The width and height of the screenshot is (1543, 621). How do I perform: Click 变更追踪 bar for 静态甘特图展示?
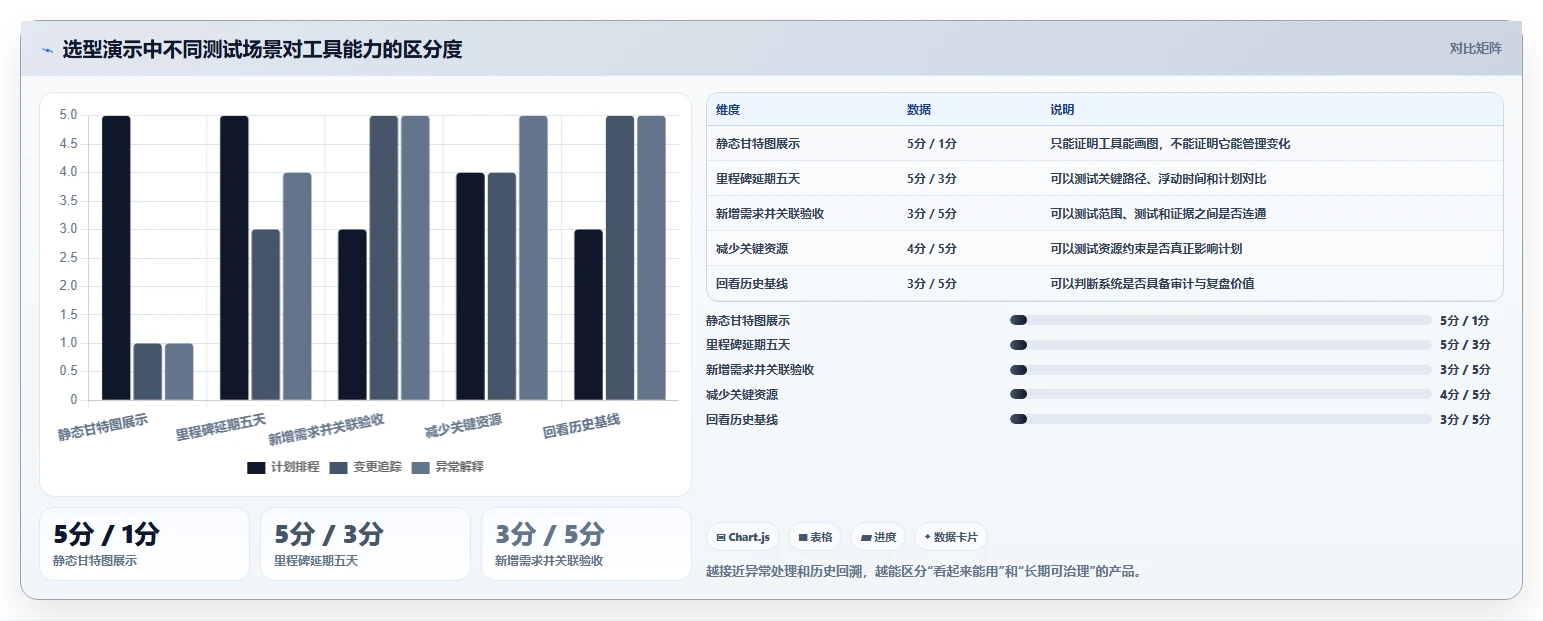point(148,372)
